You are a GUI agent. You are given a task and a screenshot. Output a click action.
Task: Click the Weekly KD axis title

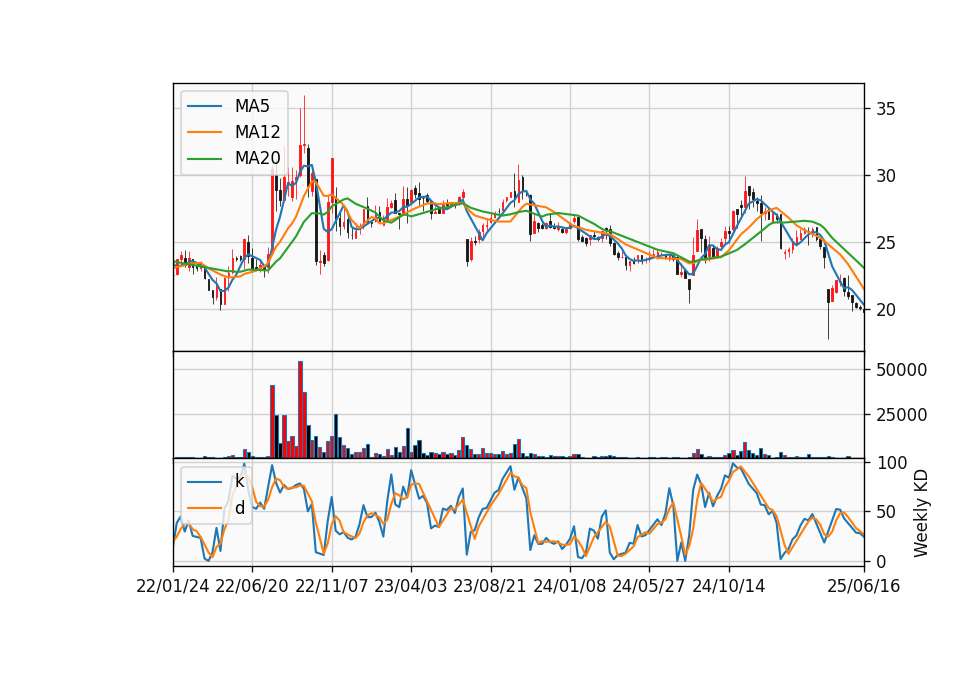tap(921, 513)
